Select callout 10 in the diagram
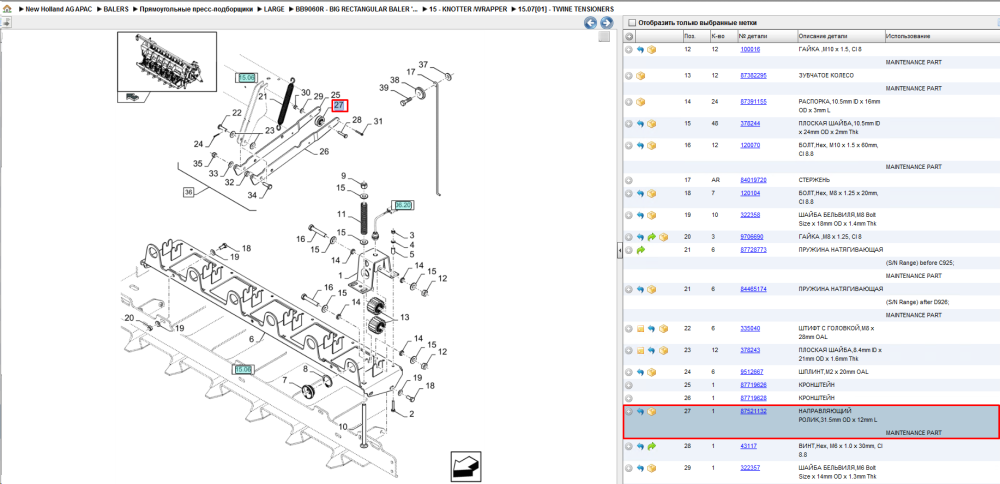Screen dimensions: 1000x484 tap(342, 427)
